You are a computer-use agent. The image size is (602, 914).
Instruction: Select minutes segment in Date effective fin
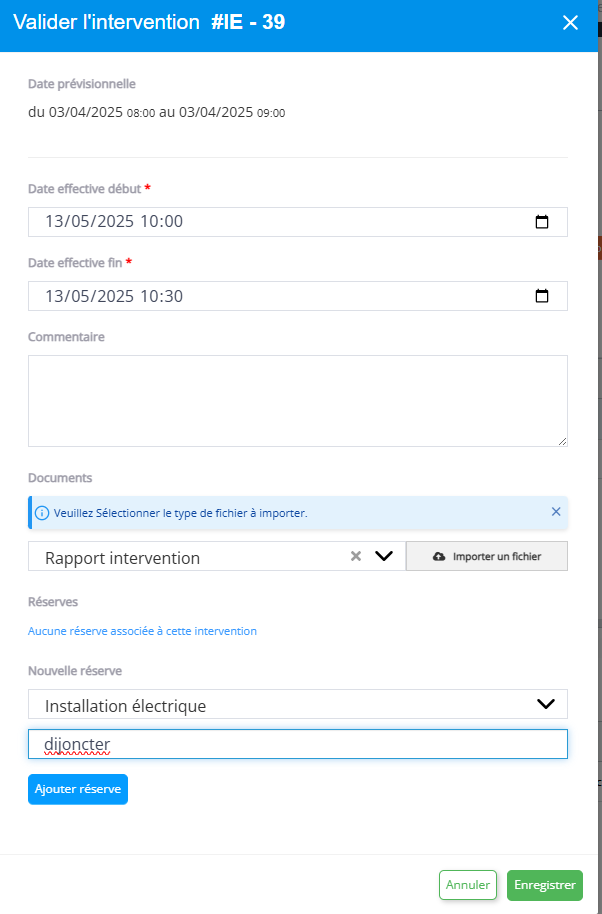pos(174,296)
